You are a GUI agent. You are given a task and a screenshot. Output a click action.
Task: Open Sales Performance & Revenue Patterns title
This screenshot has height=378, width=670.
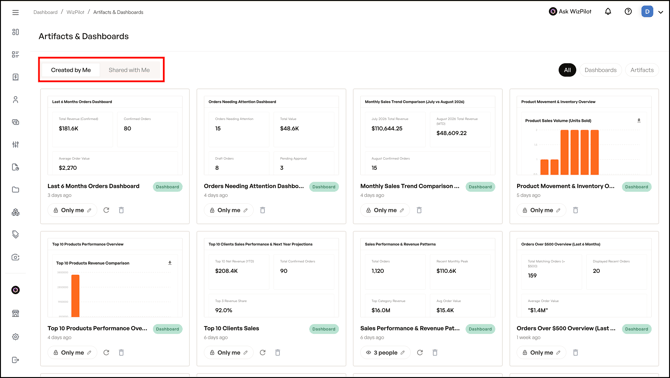coord(410,328)
